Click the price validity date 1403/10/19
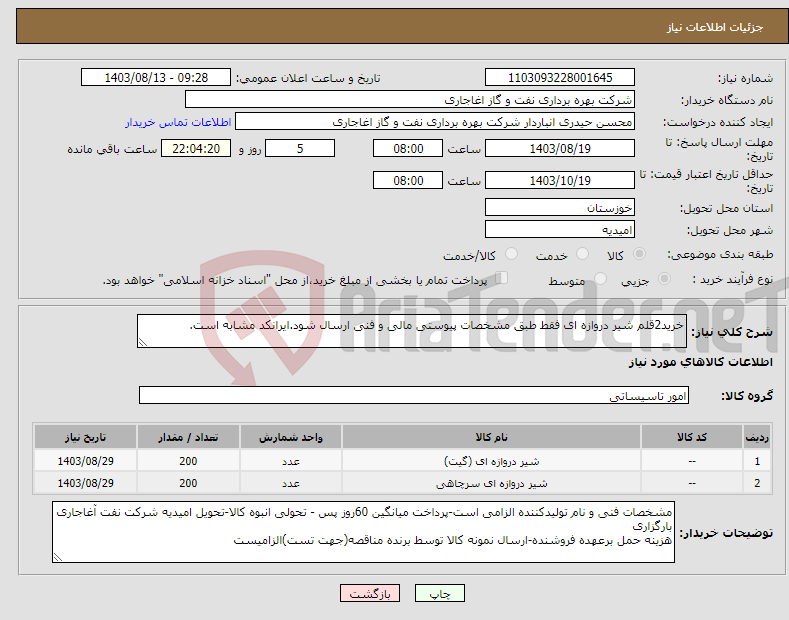 coord(560,180)
